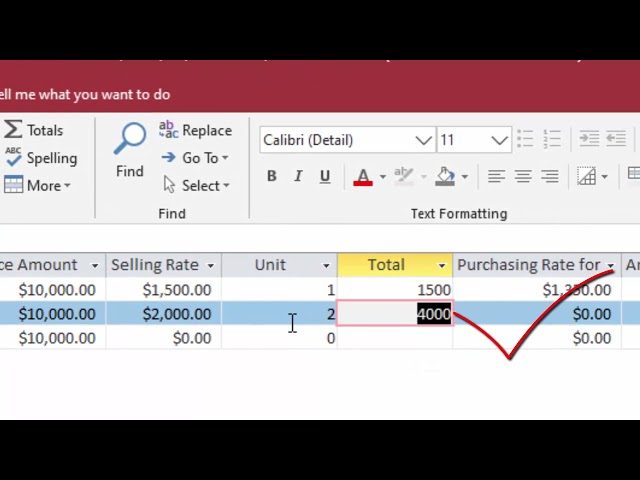The height and width of the screenshot is (480, 640).
Task: Open the Calibri (Detail) font dropdown
Action: point(424,140)
